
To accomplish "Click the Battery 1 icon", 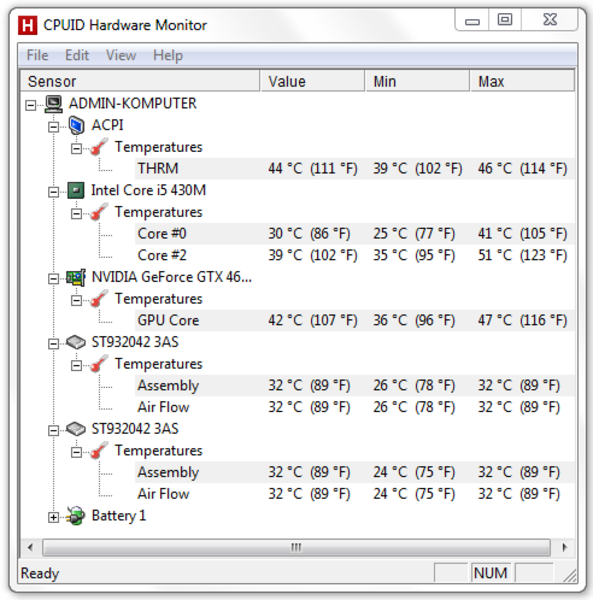I will pos(76,516).
